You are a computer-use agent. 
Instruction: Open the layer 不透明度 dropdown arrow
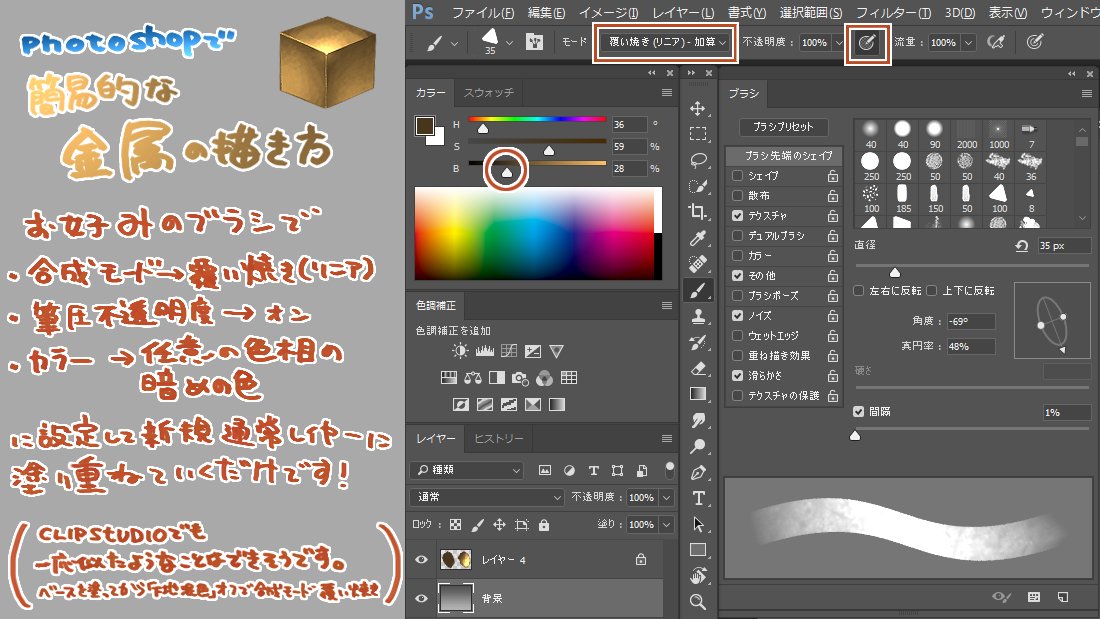pos(666,497)
